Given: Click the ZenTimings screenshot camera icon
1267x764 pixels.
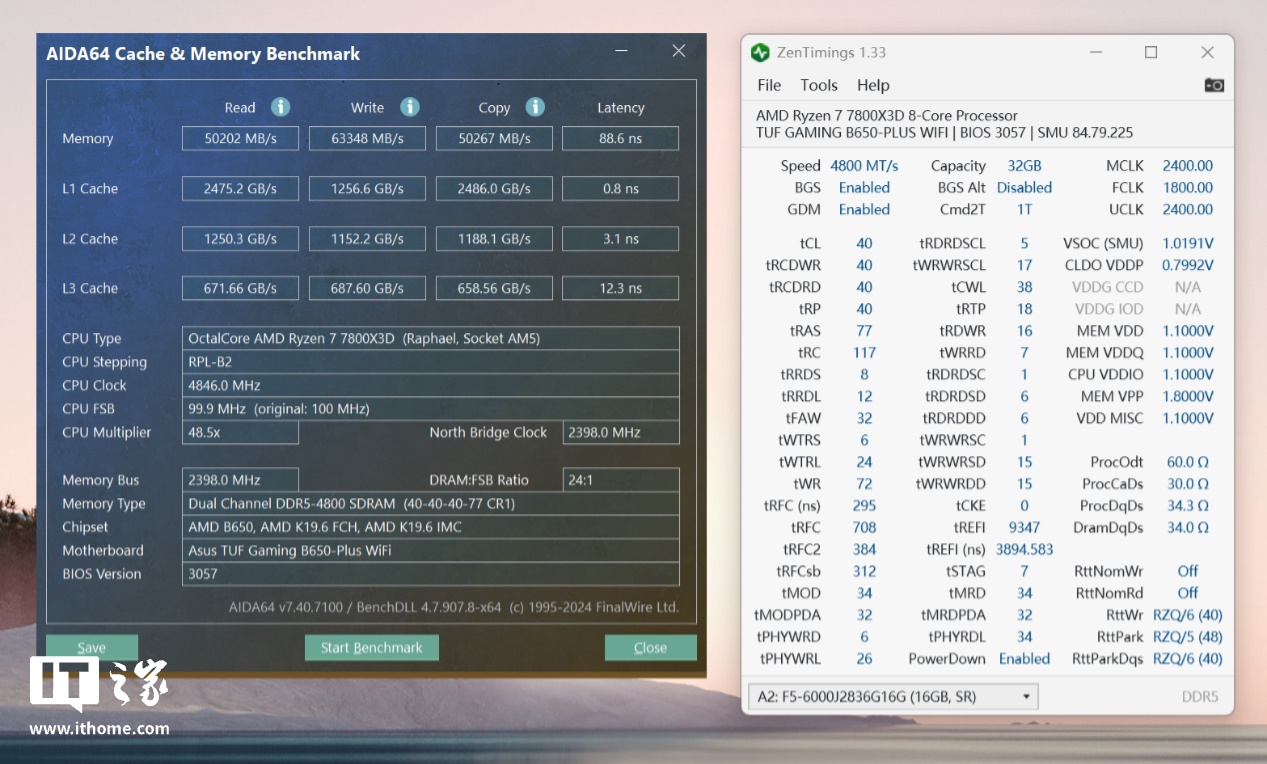Looking at the screenshot, I should (x=1214, y=85).
